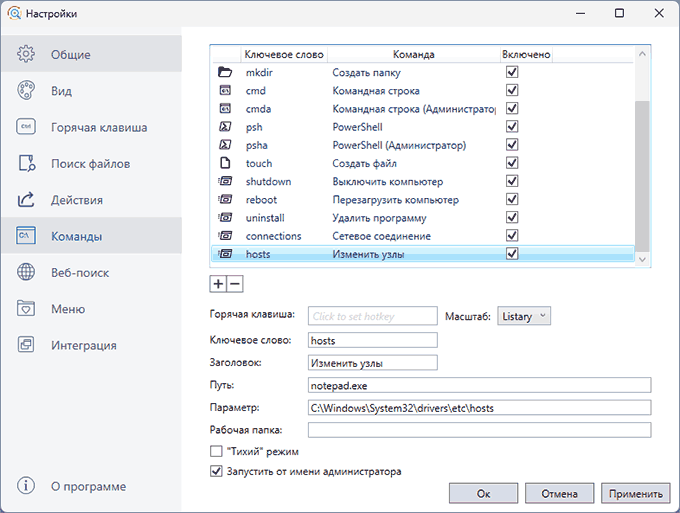Cancel changes with Отмена button
The image size is (680, 513).
pyautogui.click(x=559, y=493)
